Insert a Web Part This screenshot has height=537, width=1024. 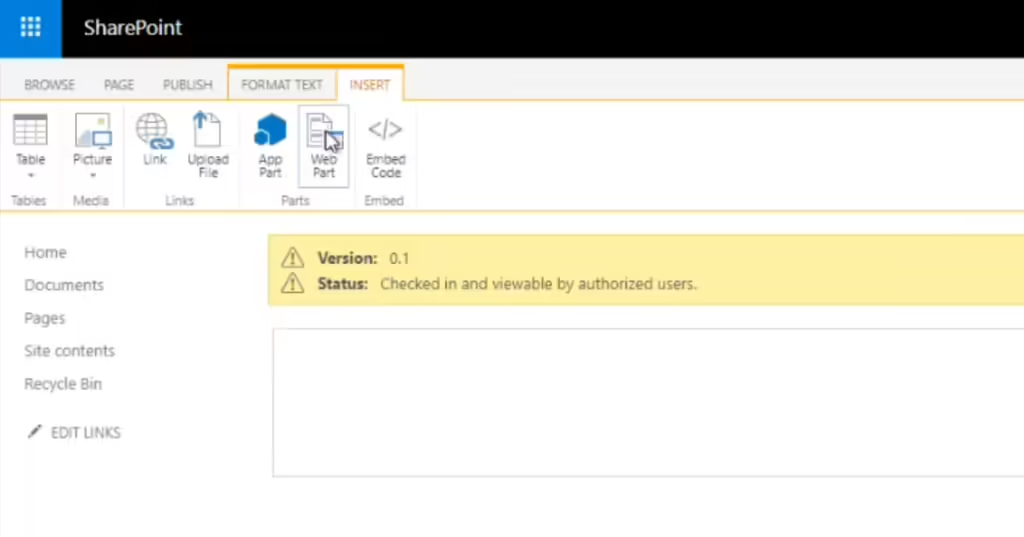(324, 146)
